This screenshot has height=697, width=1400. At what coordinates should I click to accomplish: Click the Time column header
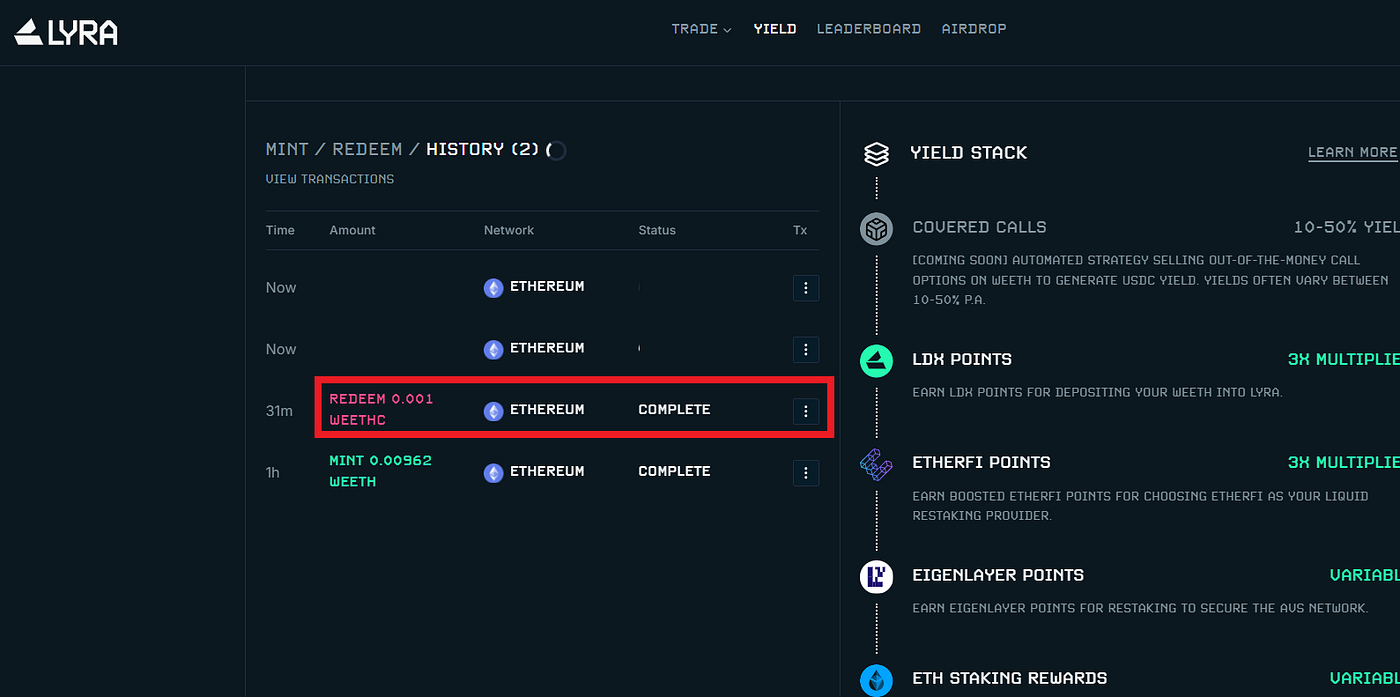(280, 230)
